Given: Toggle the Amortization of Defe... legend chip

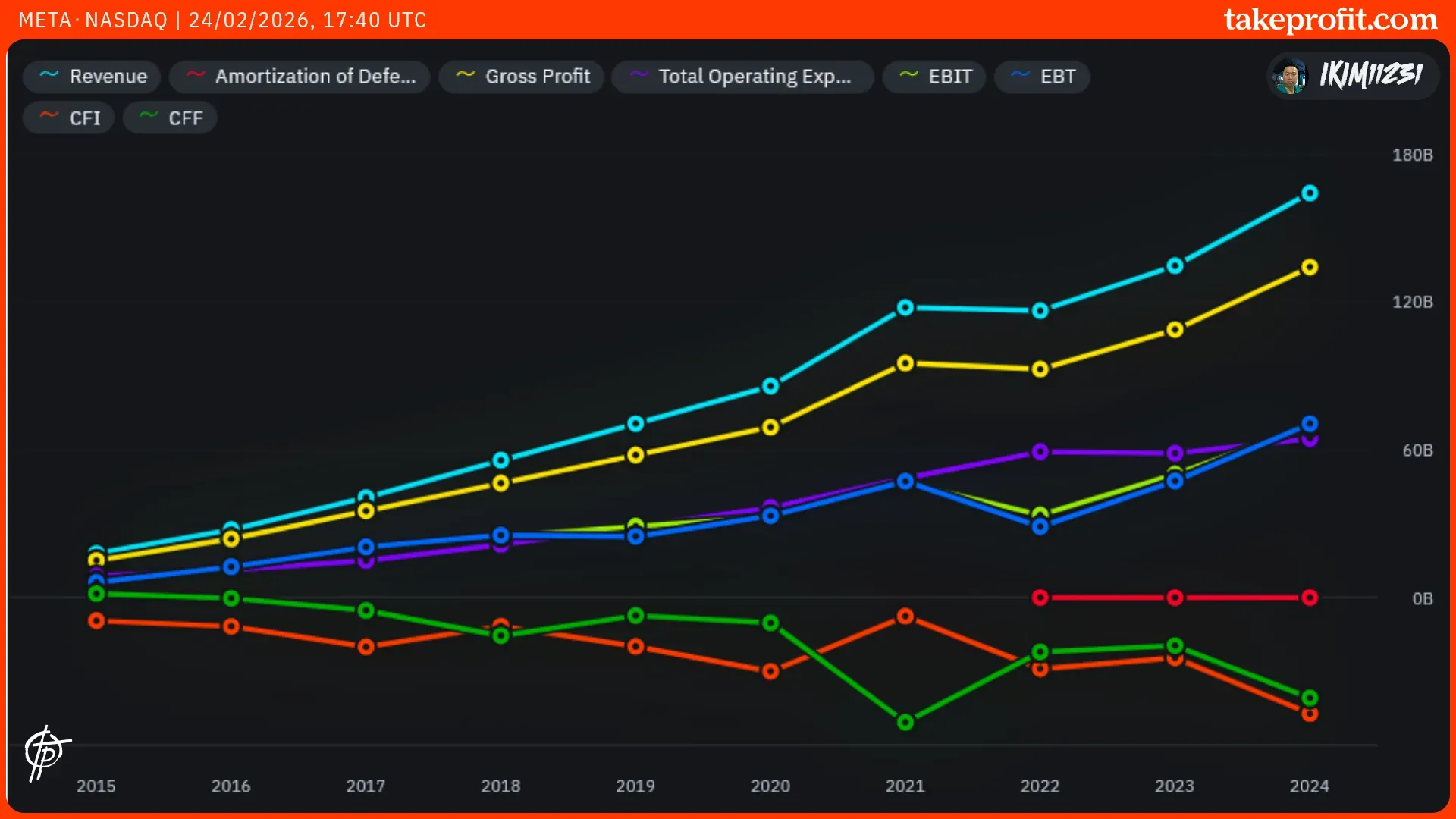Looking at the screenshot, I should [x=300, y=77].
